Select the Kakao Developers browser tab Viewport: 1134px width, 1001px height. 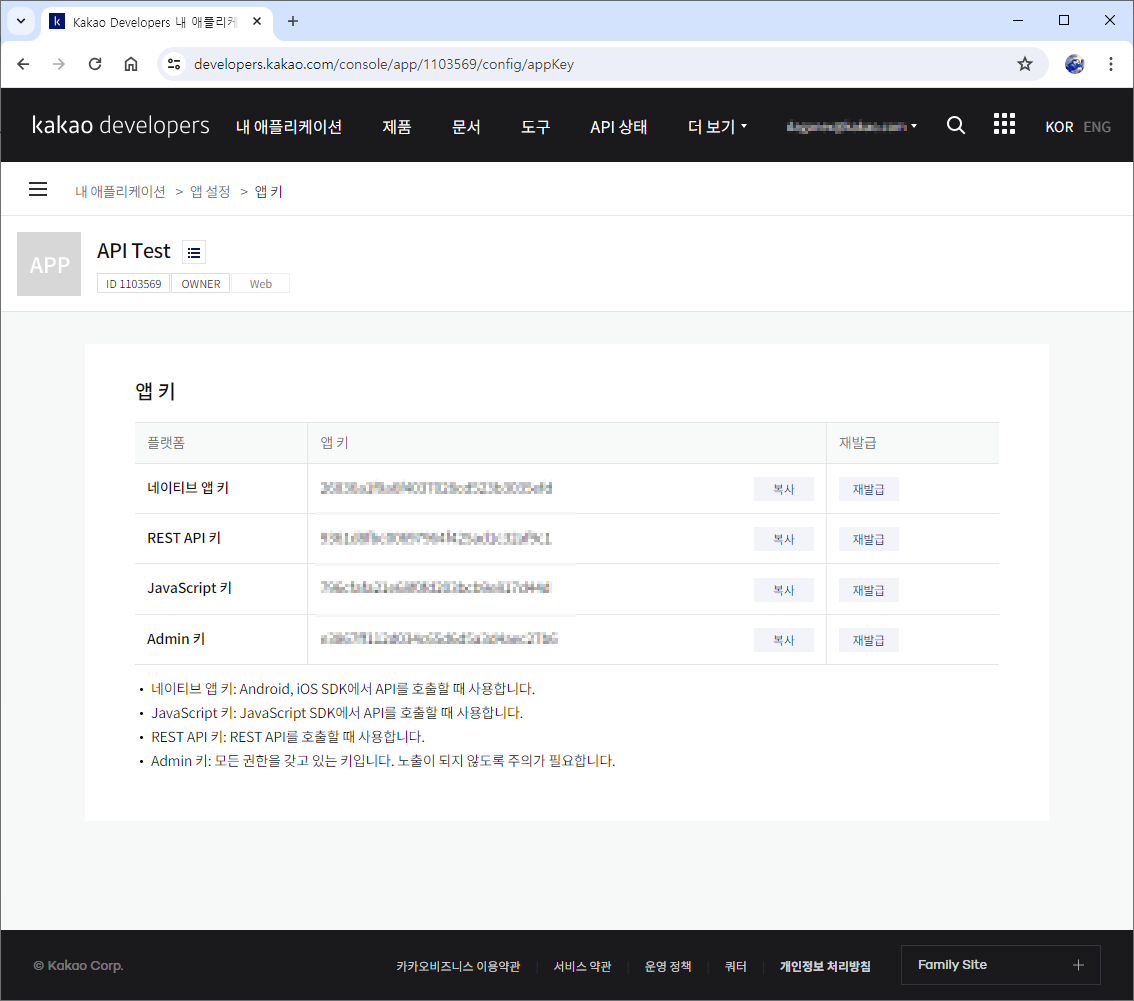click(155, 22)
